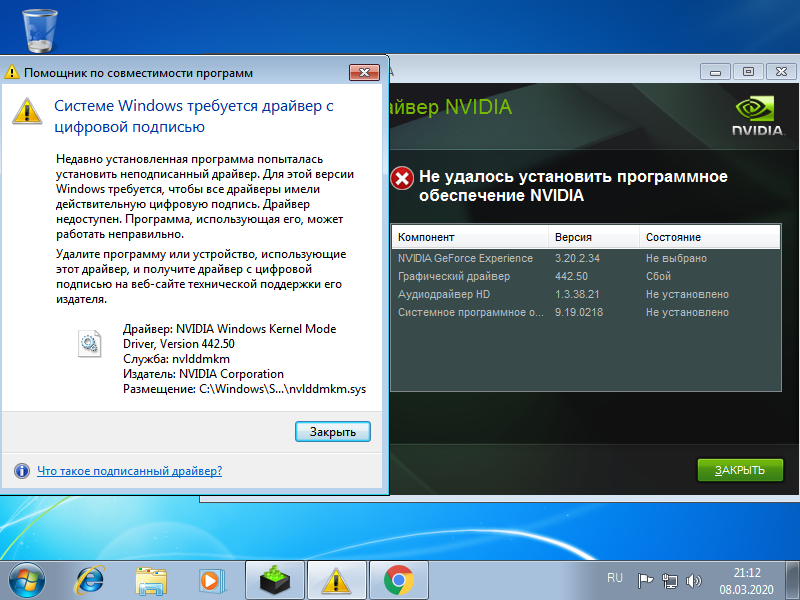Click version 9.19.0218 in the table

pyautogui.click(x=579, y=312)
